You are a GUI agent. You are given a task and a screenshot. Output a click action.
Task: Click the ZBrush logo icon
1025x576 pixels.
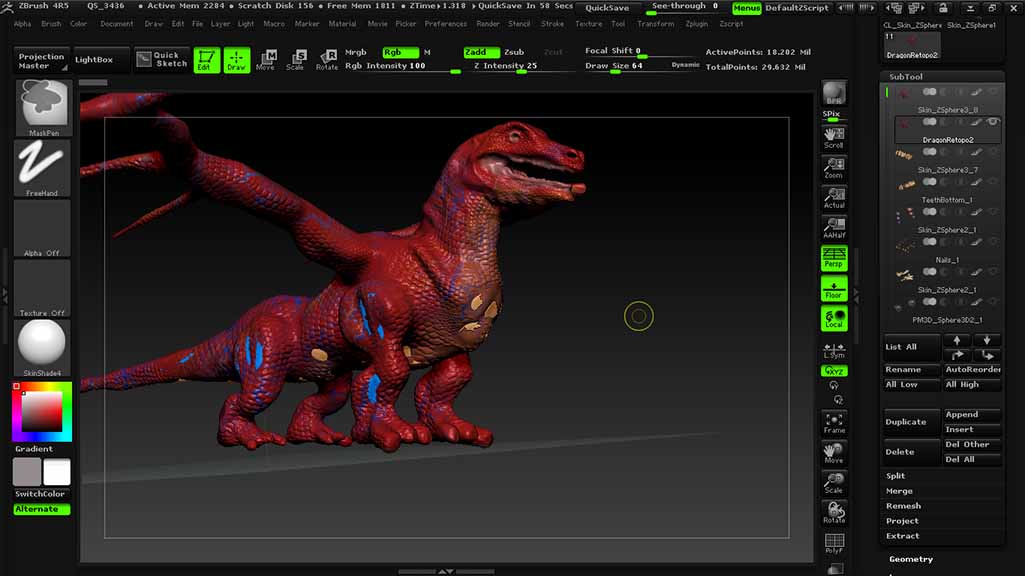tap(7, 7)
